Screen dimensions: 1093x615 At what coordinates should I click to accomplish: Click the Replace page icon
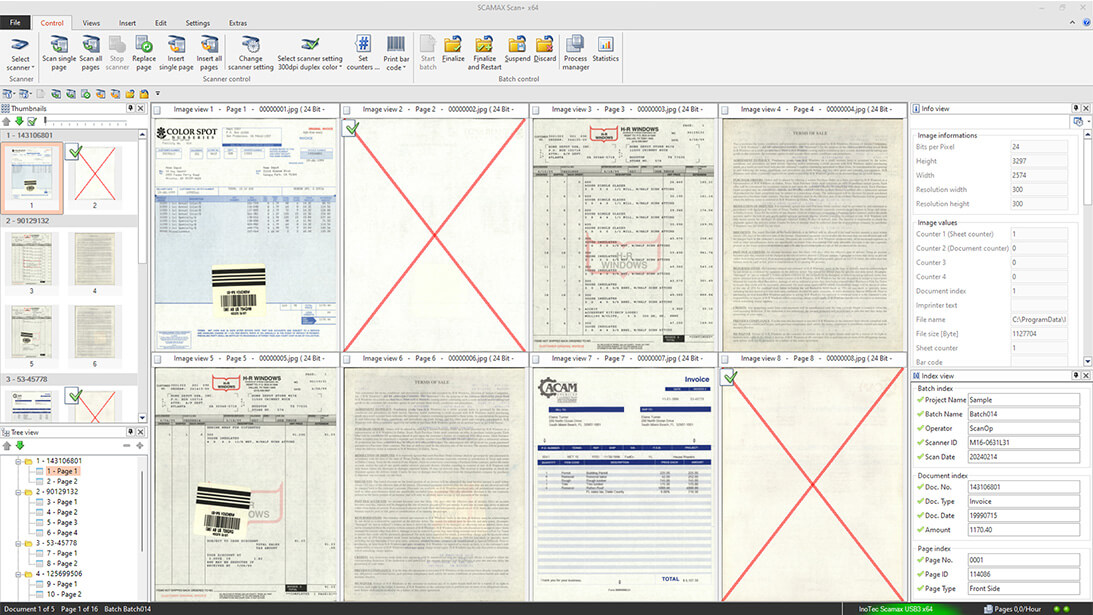pos(144,44)
